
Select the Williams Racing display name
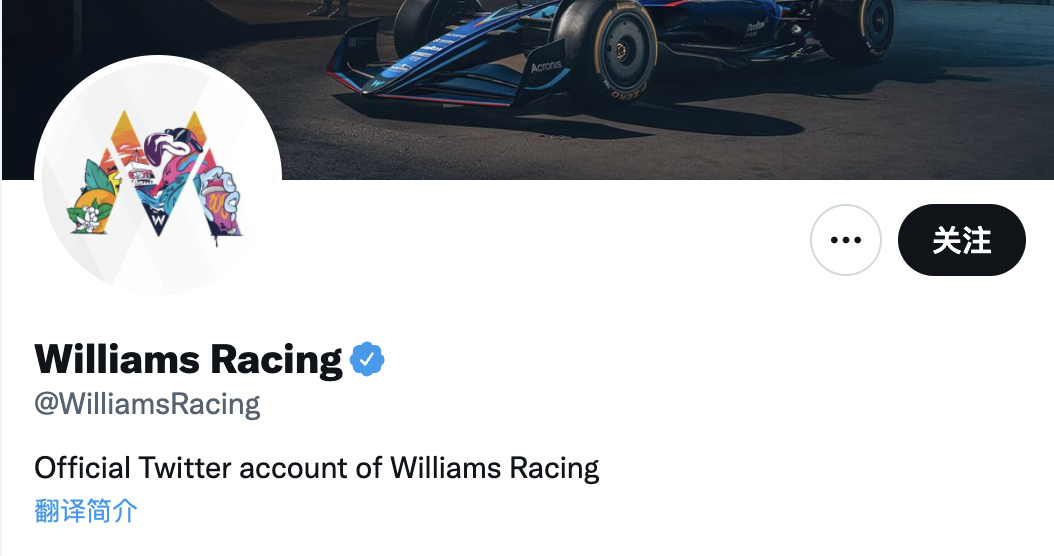(x=188, y=359)
